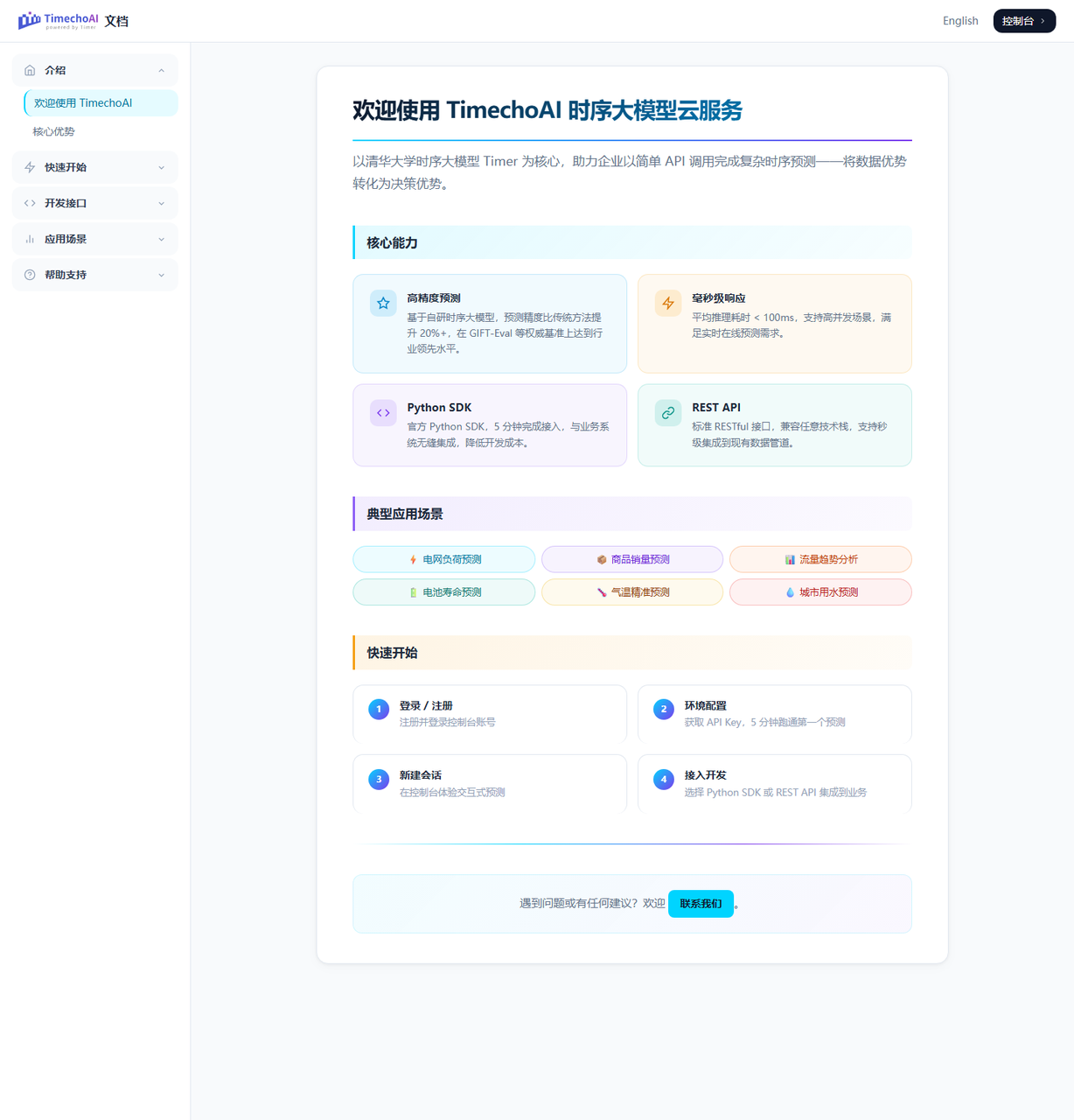
Task: Click the page title 欢迎使用 TimechoAI 时序大模型云服务
Action: [x=547, y=110]
